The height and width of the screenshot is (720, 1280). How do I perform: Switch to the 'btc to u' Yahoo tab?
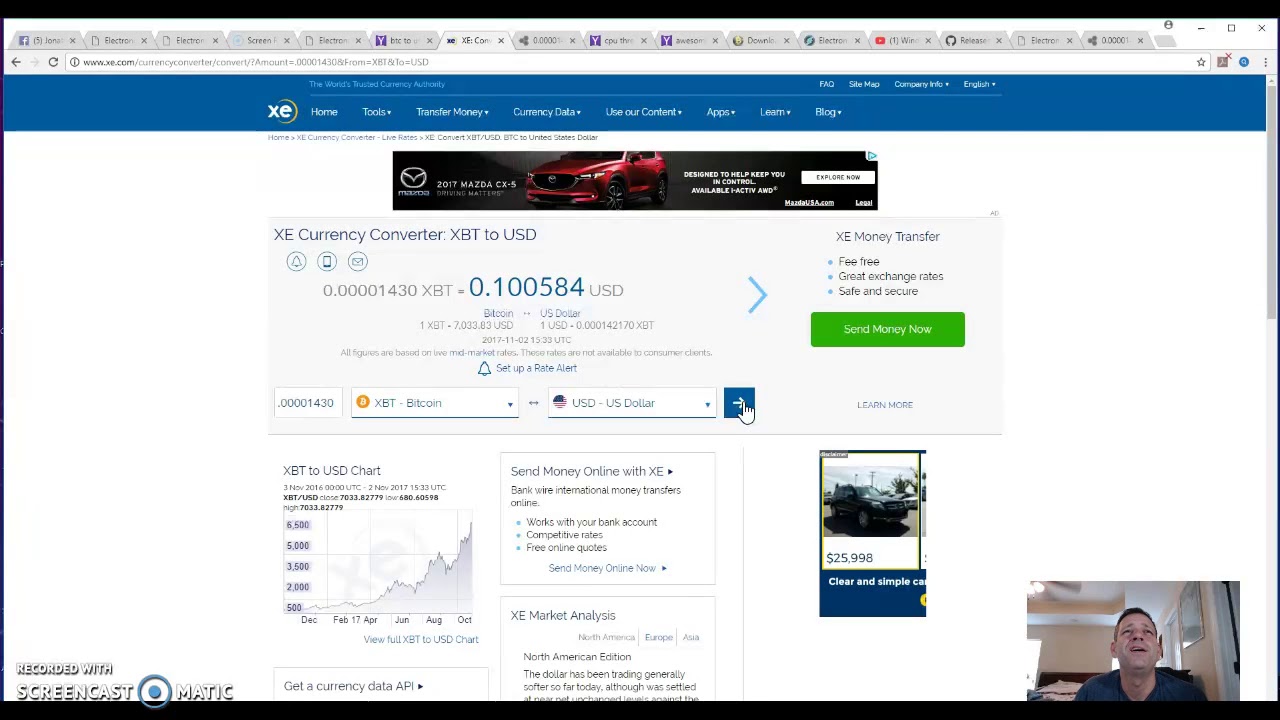click(403, 40)
